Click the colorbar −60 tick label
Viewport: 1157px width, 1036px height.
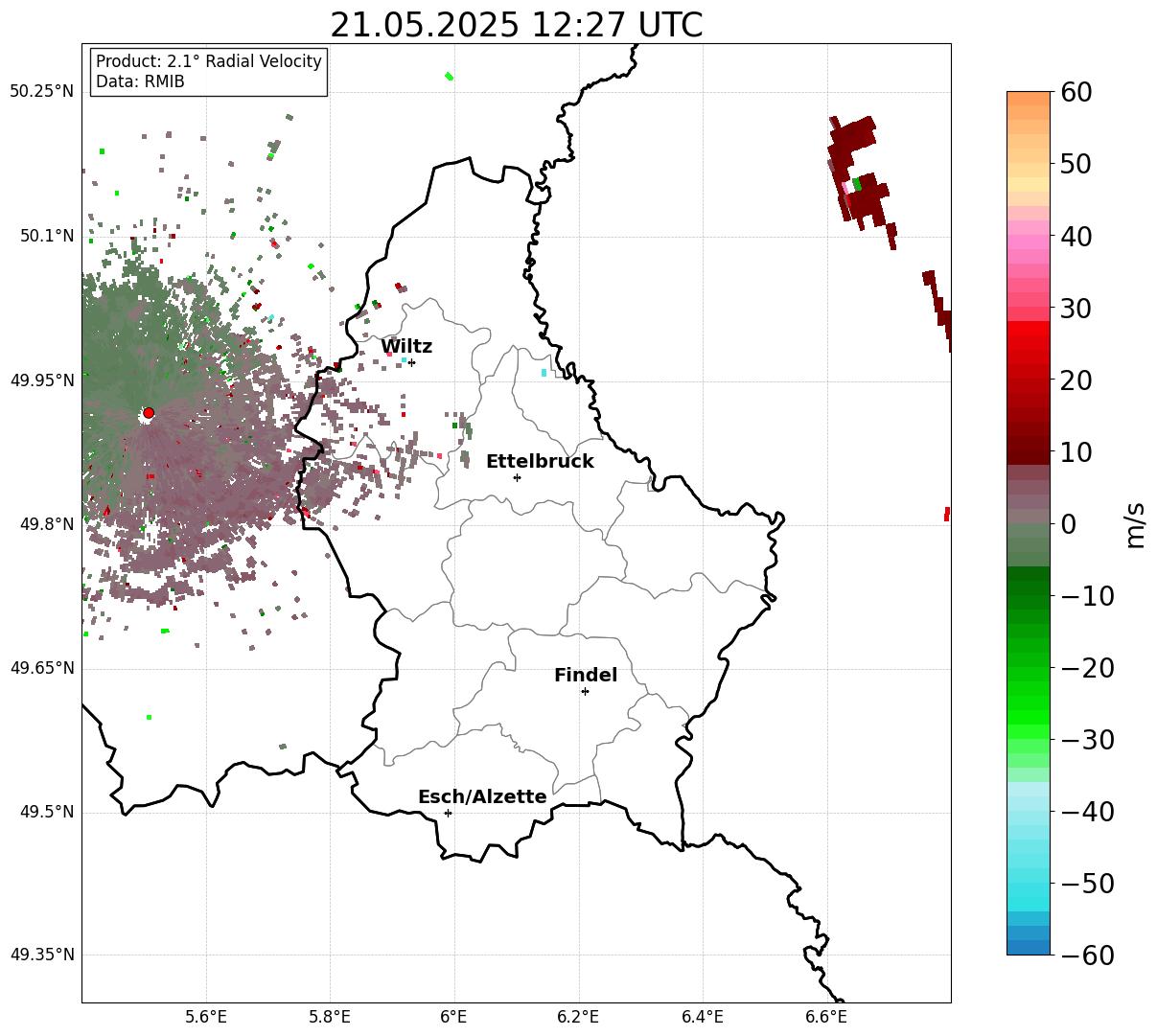[1086, 955]
